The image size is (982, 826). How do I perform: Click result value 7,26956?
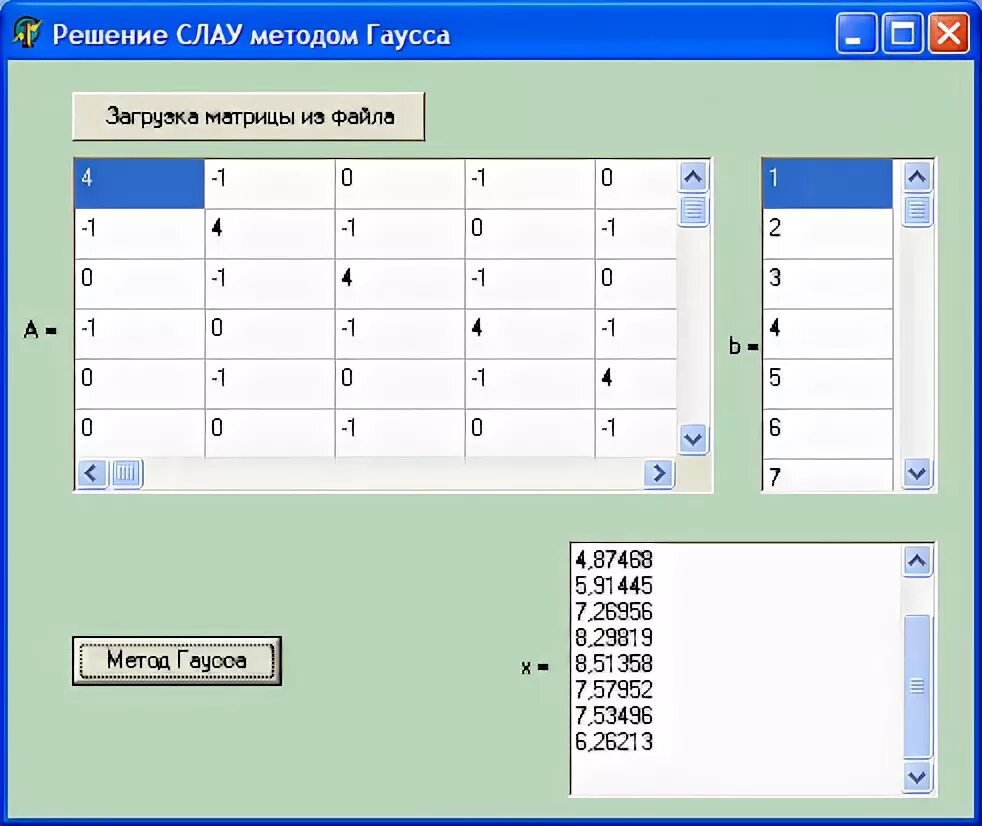click(x=614, y=611)
